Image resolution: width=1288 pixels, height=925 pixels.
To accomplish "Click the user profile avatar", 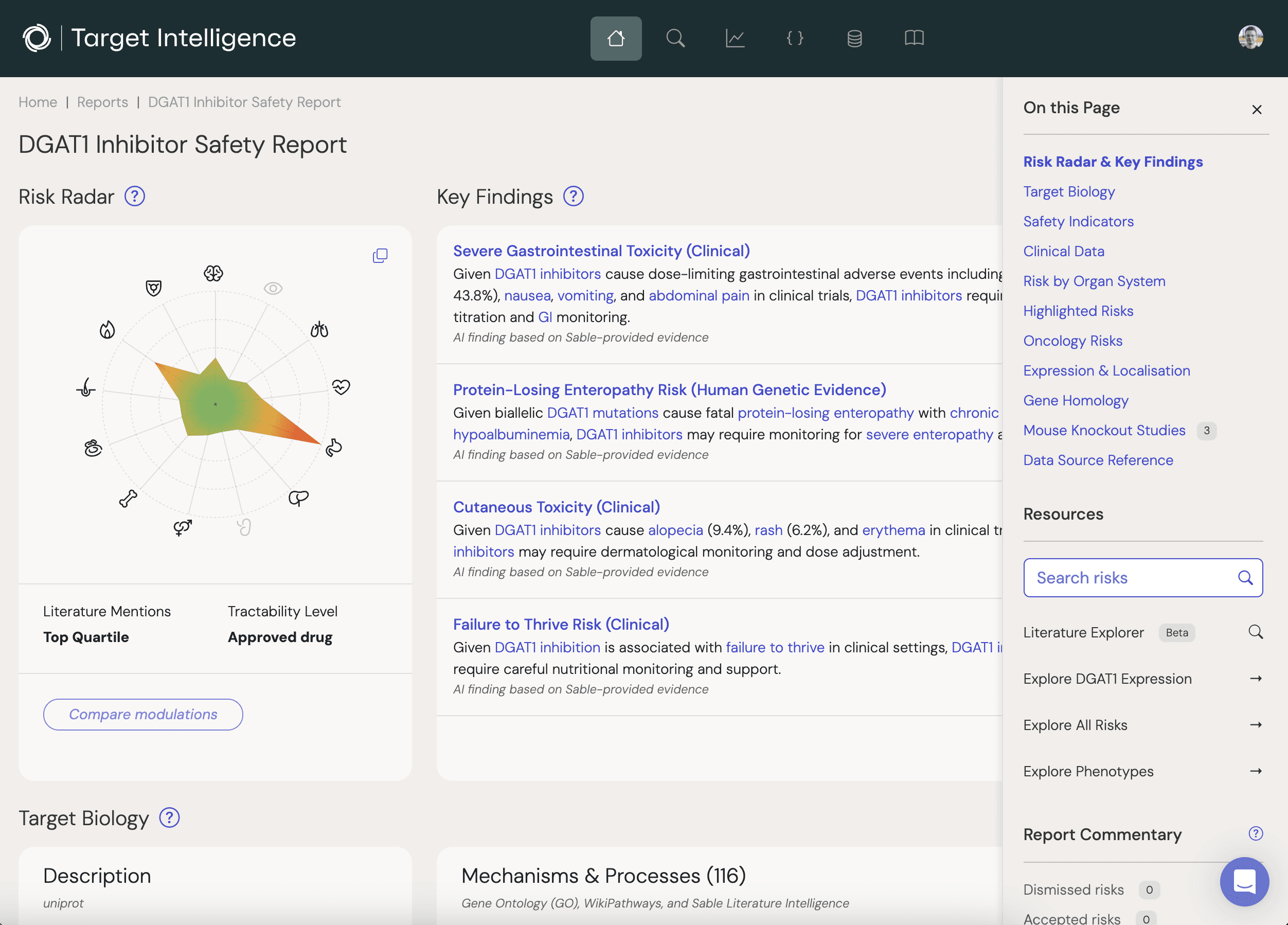I will [x=1250, y=37].
